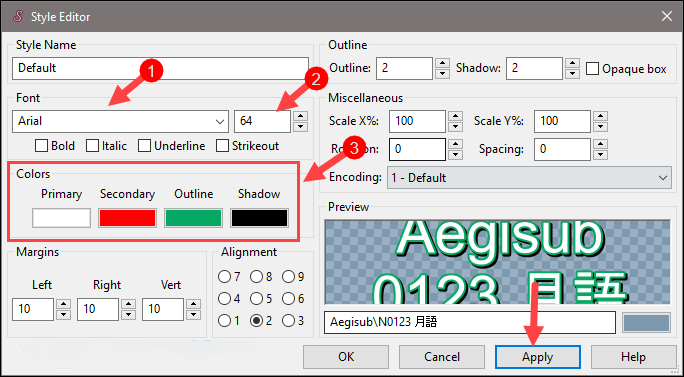Click the Style Name text field

coord(160,68)
